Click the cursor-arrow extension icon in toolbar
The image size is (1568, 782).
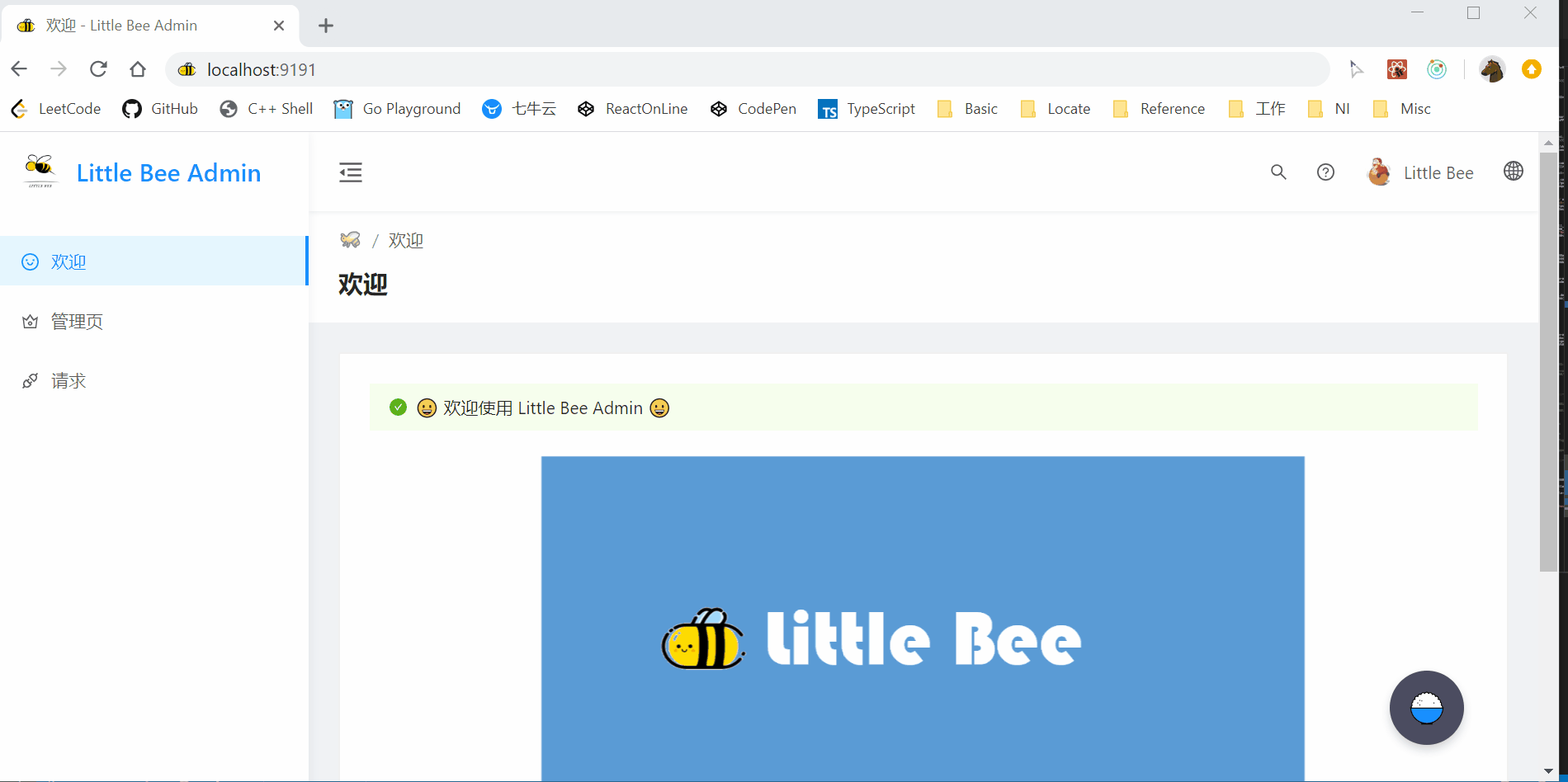tap(1356, 69)
